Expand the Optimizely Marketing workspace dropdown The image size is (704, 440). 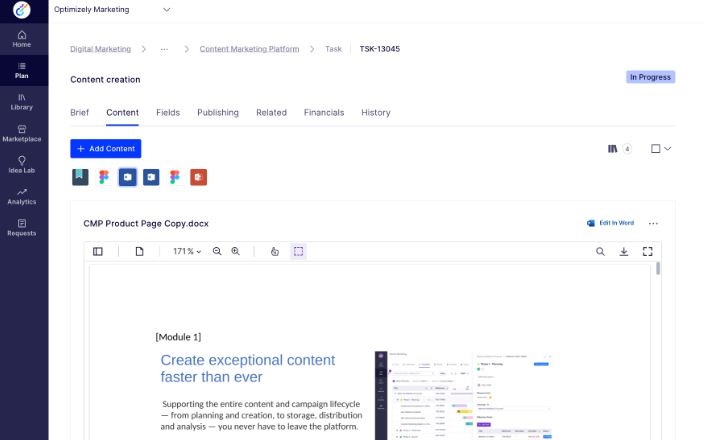pos(167,9)
